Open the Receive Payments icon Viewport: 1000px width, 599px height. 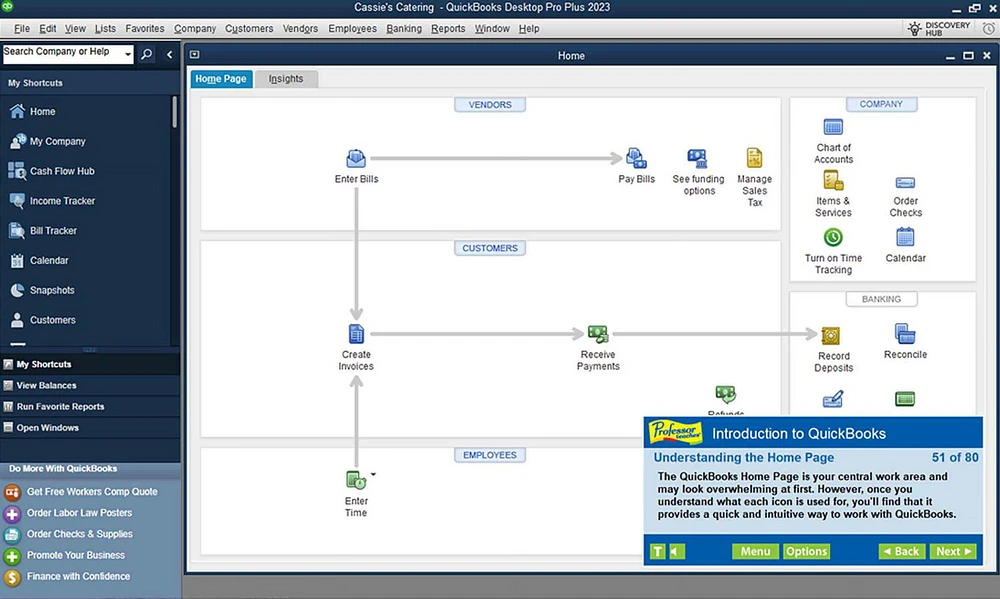coord(598,334)
